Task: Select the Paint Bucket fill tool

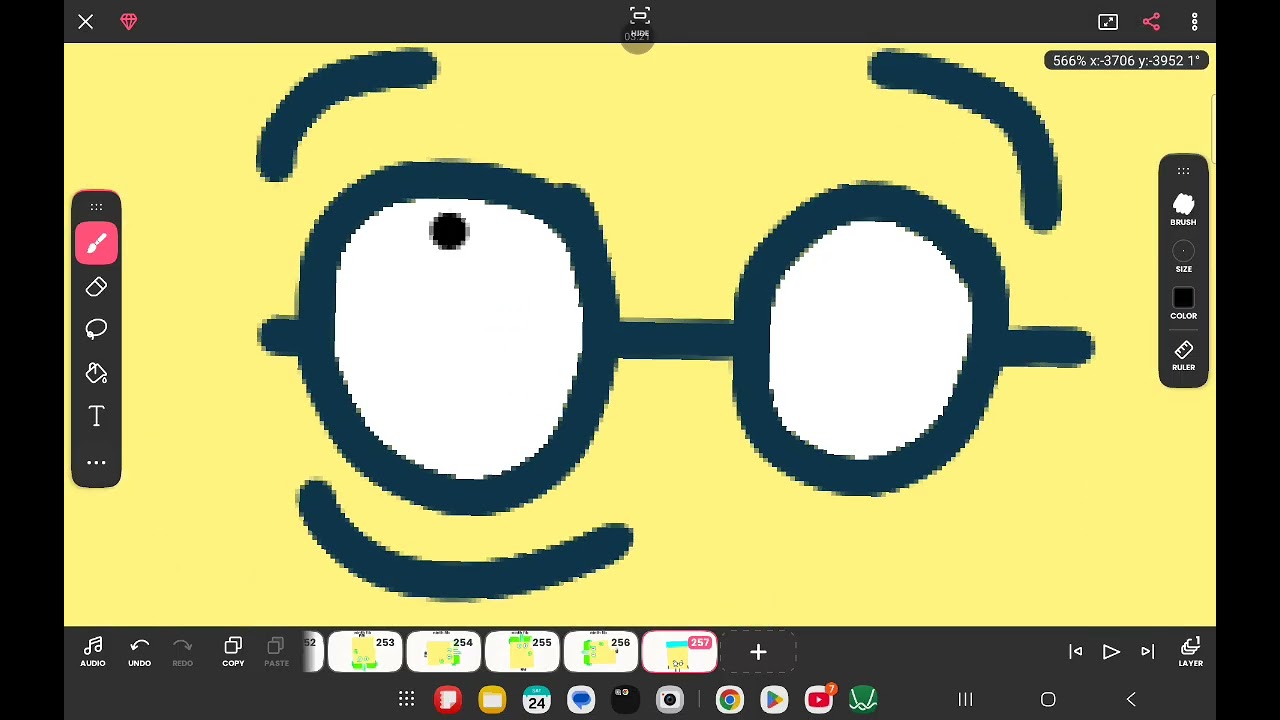Action: [96, 373]
